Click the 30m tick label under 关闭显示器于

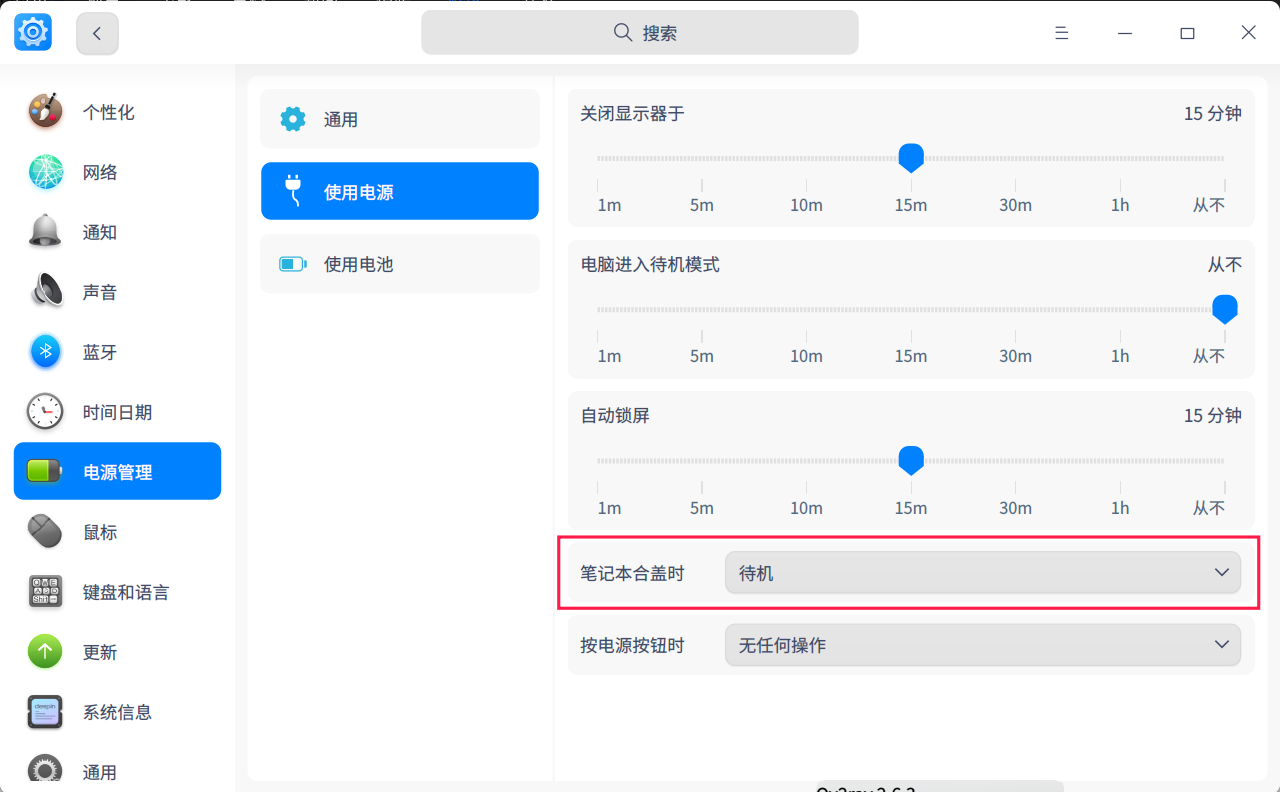tap(1015, 205)
